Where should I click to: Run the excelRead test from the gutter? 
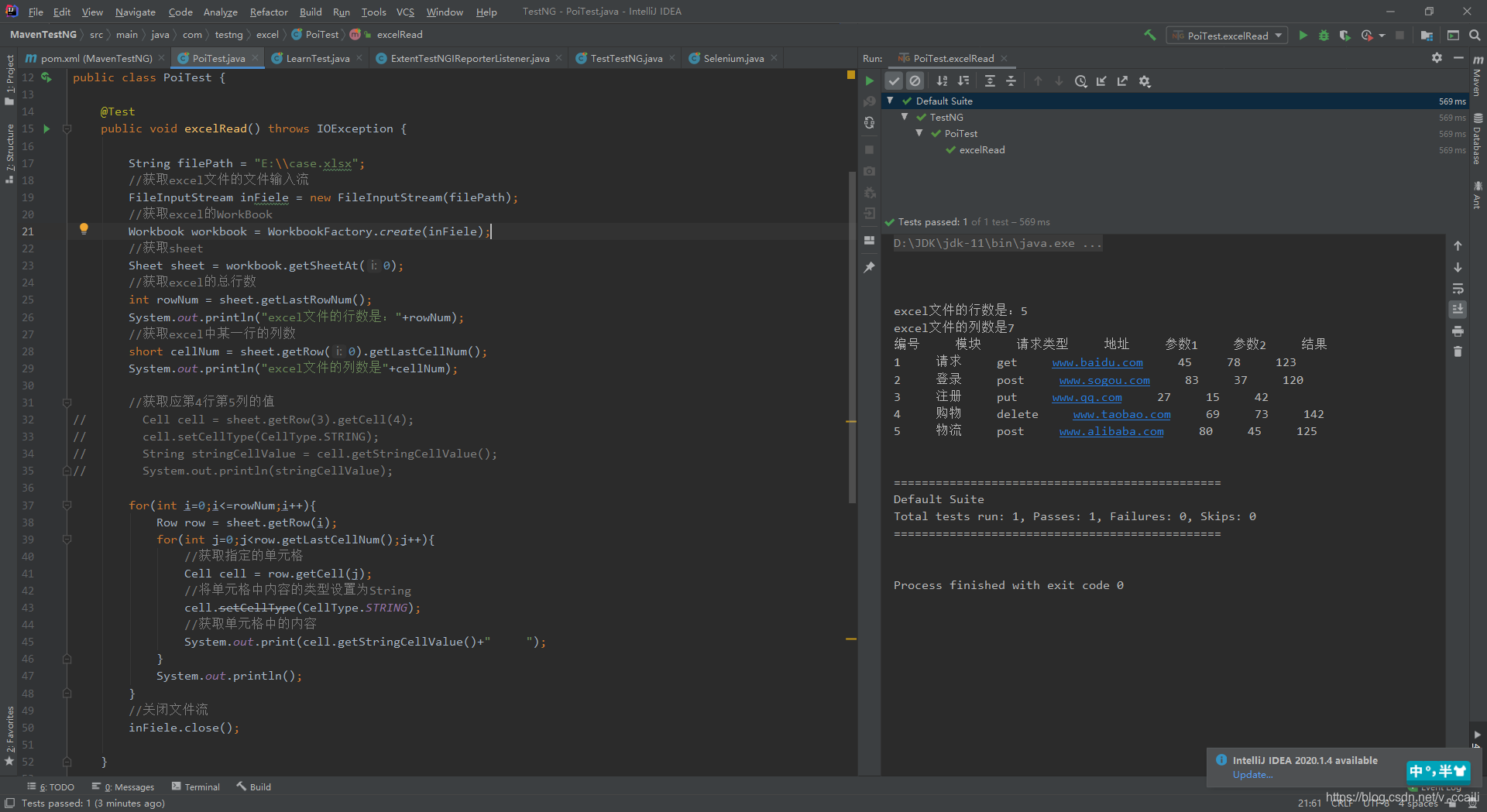(x=46, y=128)
